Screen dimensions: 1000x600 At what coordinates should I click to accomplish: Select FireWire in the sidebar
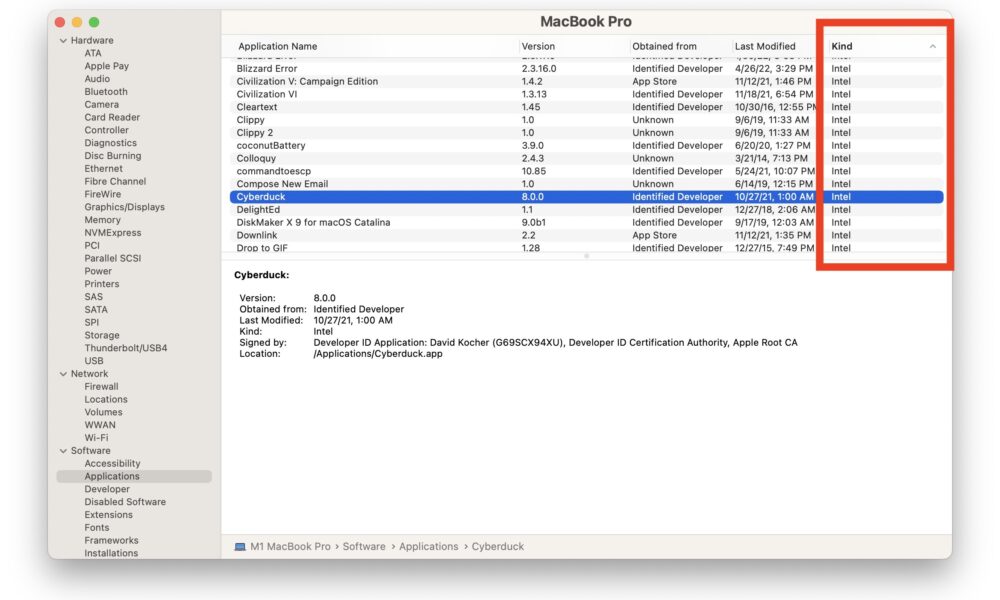click(103, 194)
